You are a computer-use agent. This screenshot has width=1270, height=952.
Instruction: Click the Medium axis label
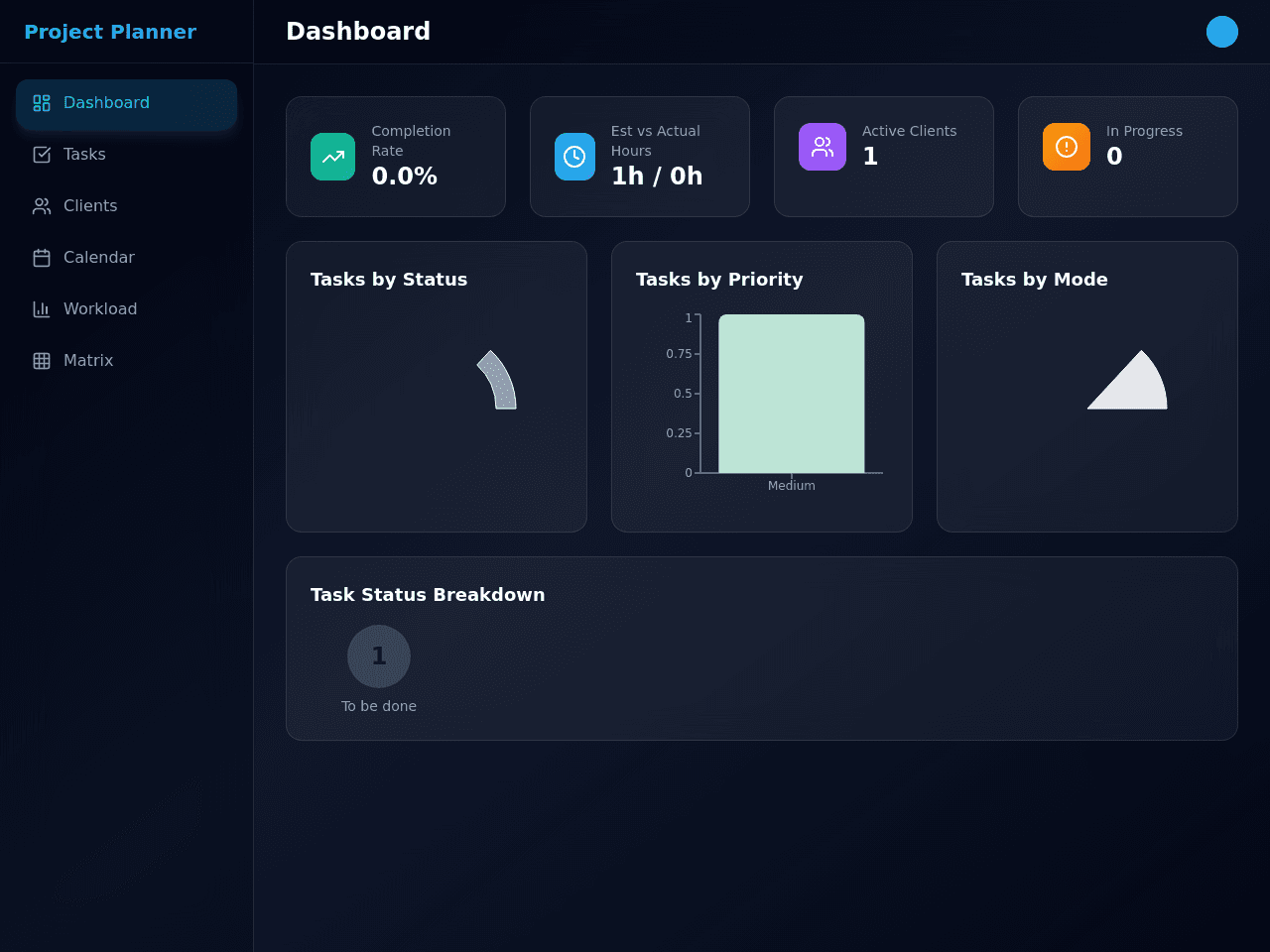point(792,486)
